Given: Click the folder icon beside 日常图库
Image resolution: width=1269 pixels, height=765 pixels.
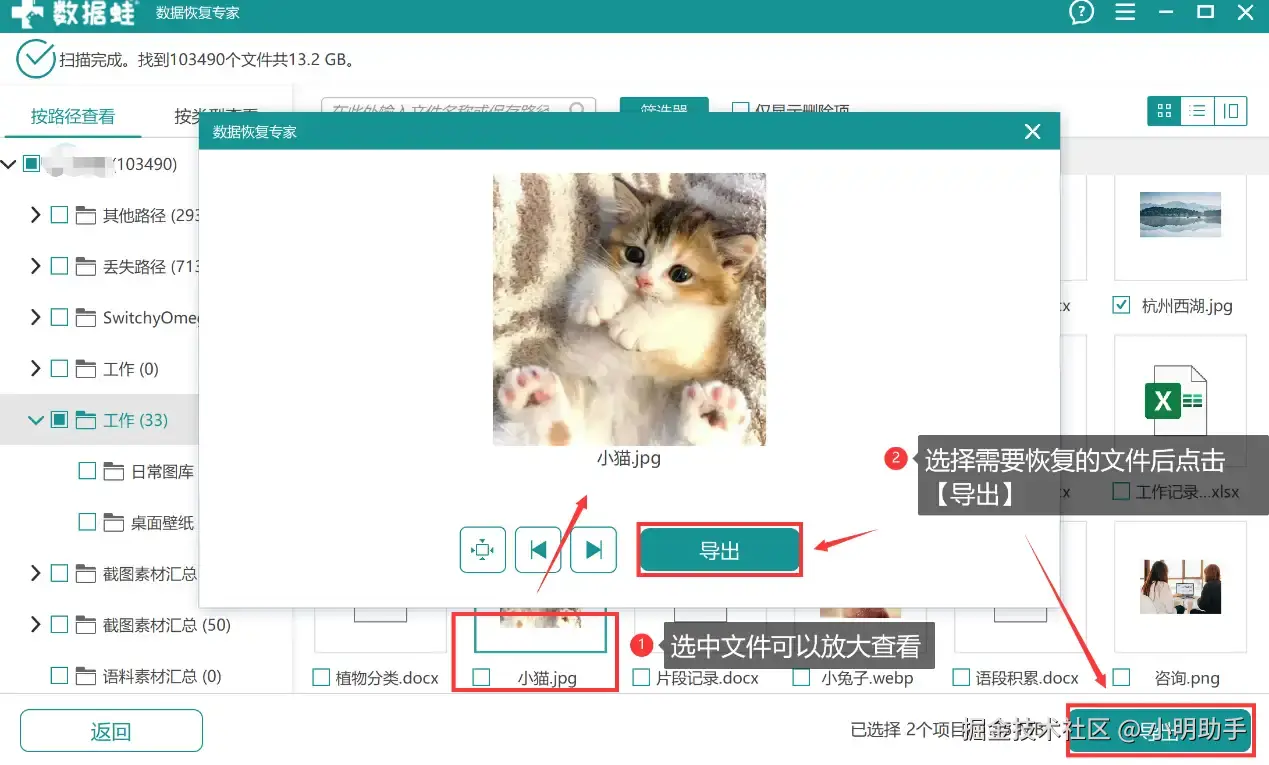Looking at the screenshot, I should point(114,472).
